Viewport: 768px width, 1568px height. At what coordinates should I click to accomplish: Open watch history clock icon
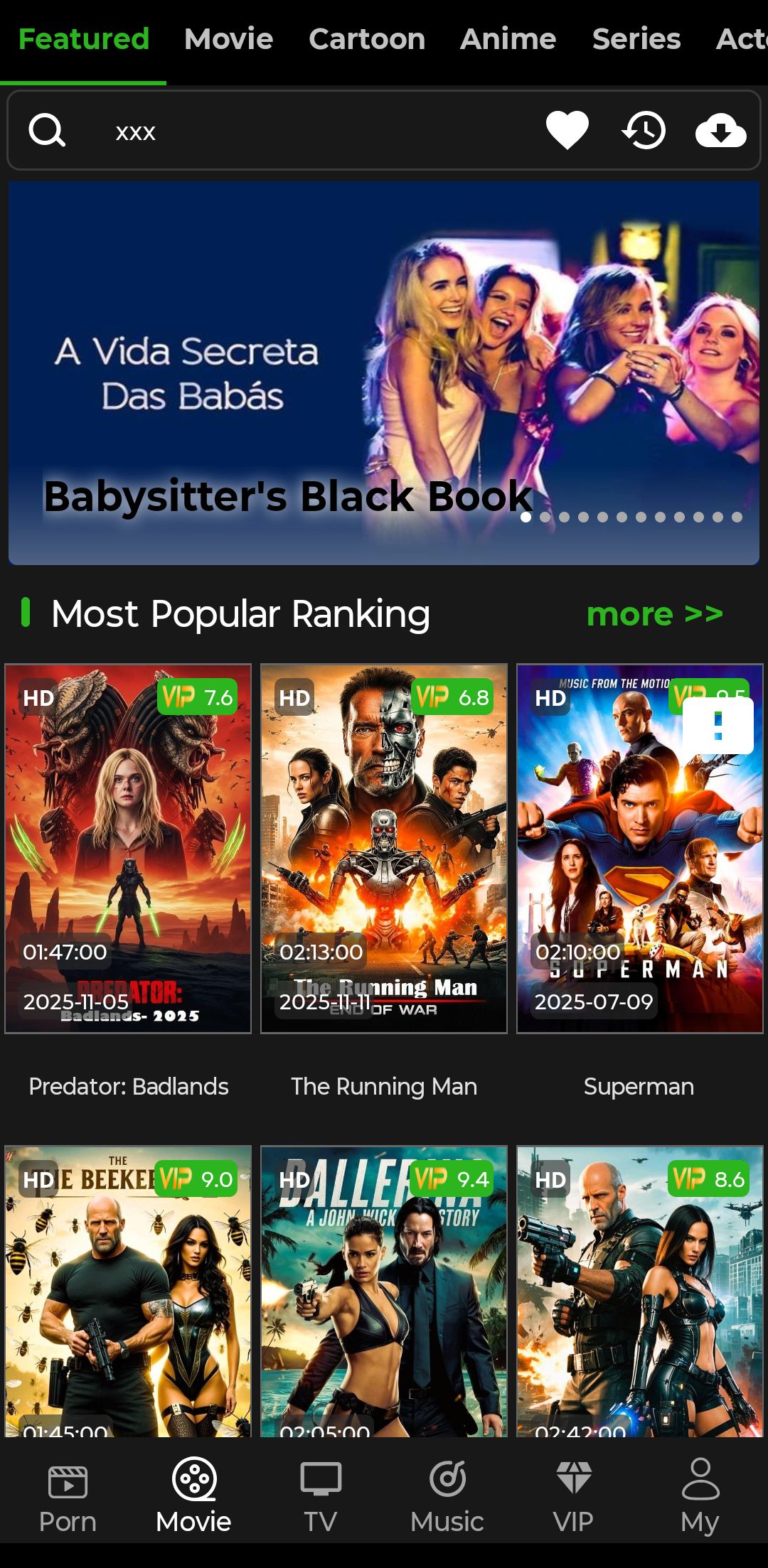[x=644, y=131]
